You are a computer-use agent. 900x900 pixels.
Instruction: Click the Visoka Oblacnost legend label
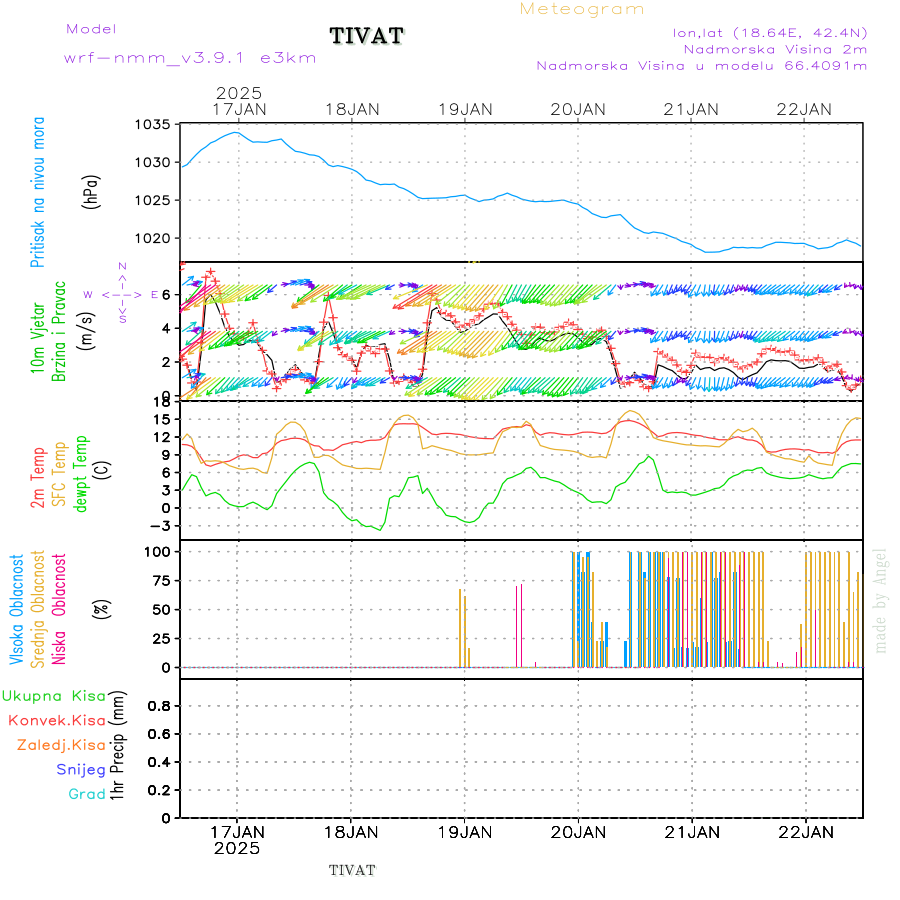(17, 610)
